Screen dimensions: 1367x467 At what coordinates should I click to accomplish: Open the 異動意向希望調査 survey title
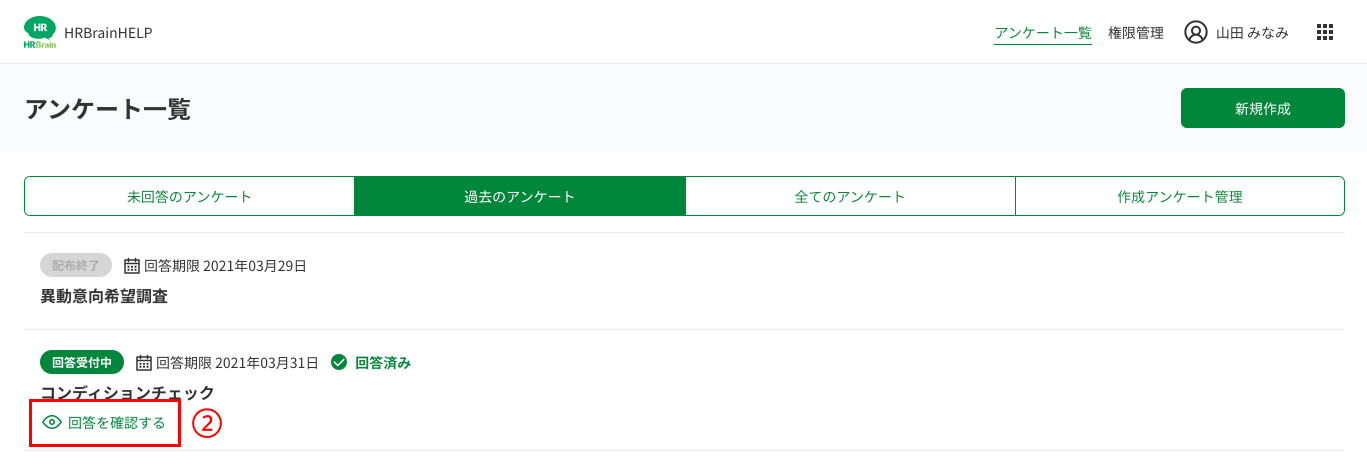tap(104, 296)
